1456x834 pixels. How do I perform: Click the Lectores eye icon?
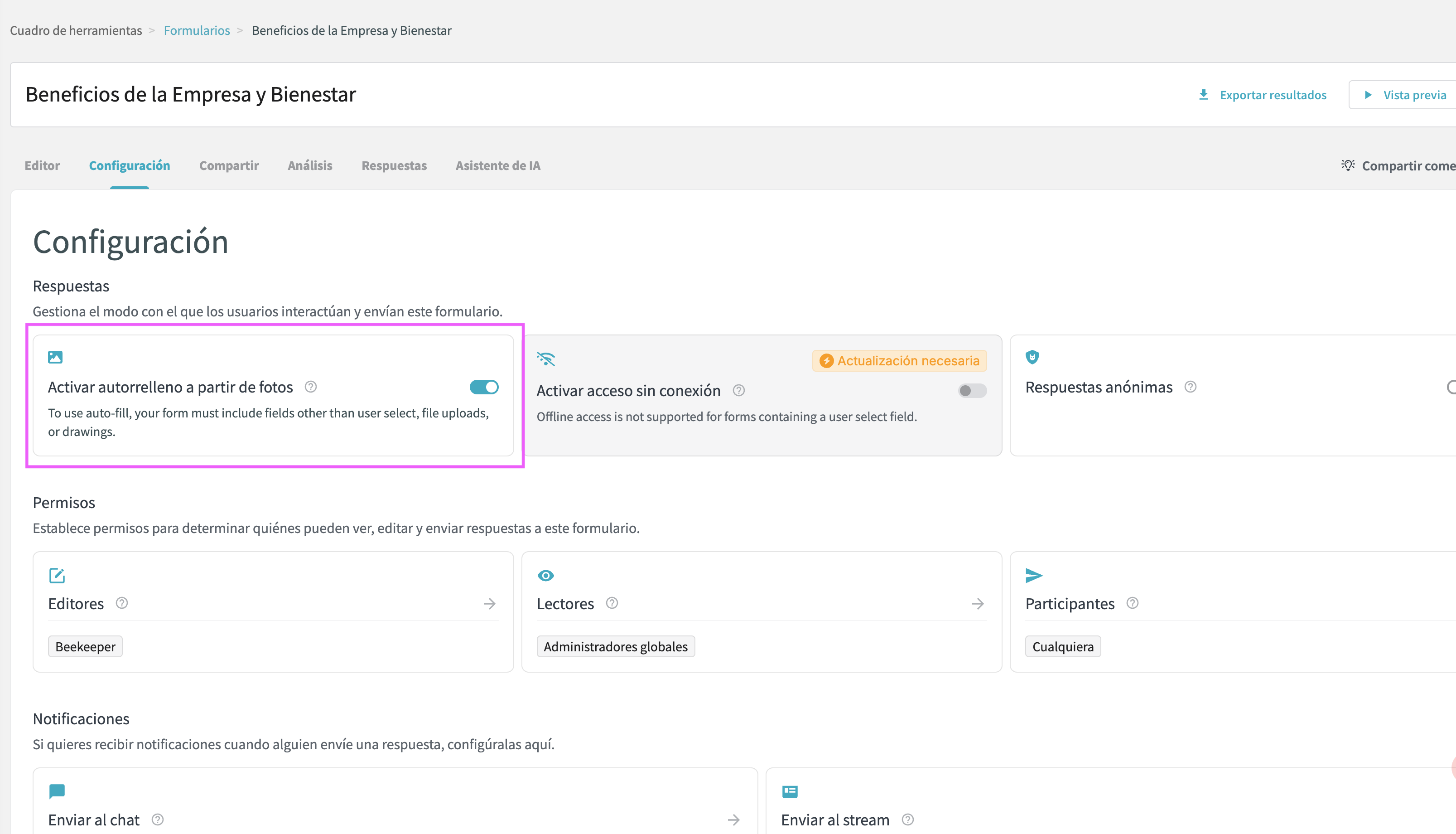point(545,575)
